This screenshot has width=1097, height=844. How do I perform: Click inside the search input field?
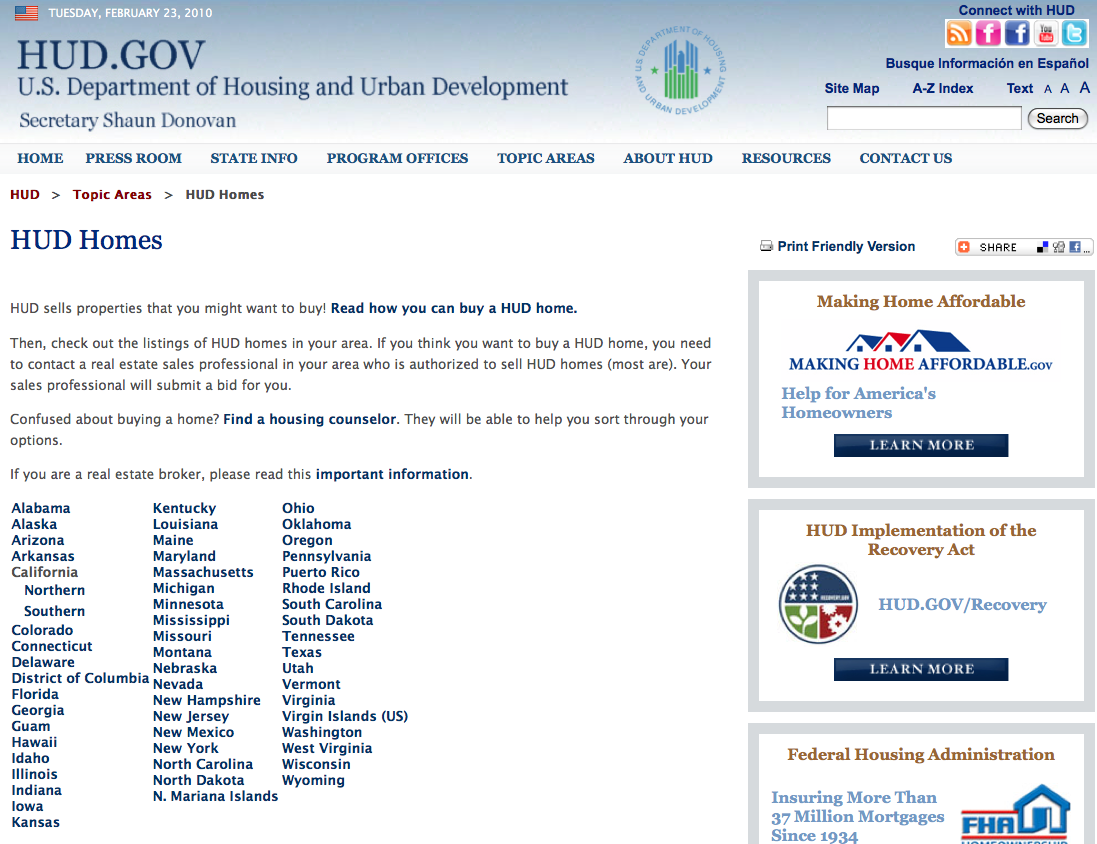(923, 118)
